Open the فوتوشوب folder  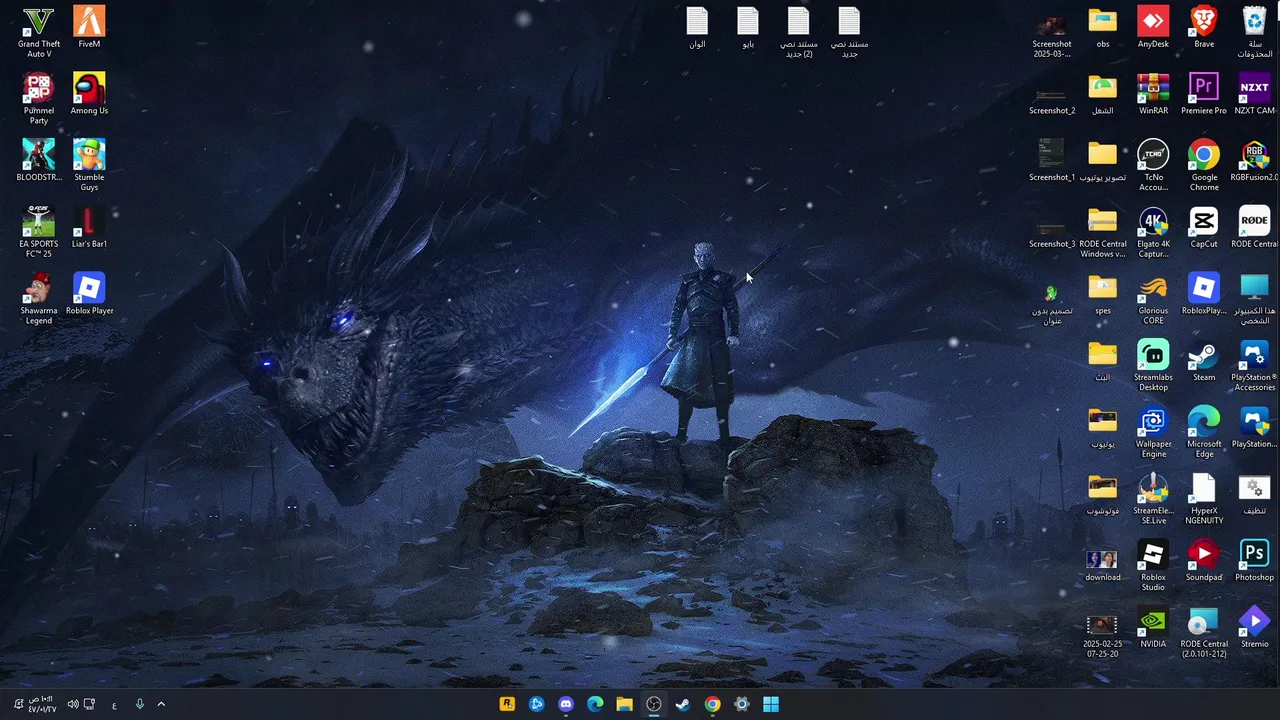1102,494
